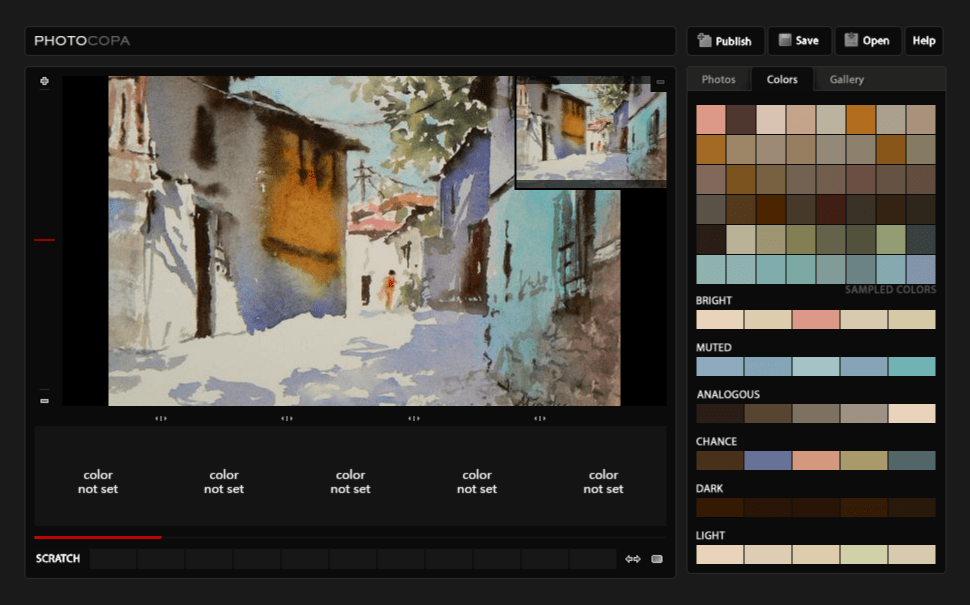Open the Gallery tab
Viewport: 970px width, 605px height.
click(x=846, y=80)
